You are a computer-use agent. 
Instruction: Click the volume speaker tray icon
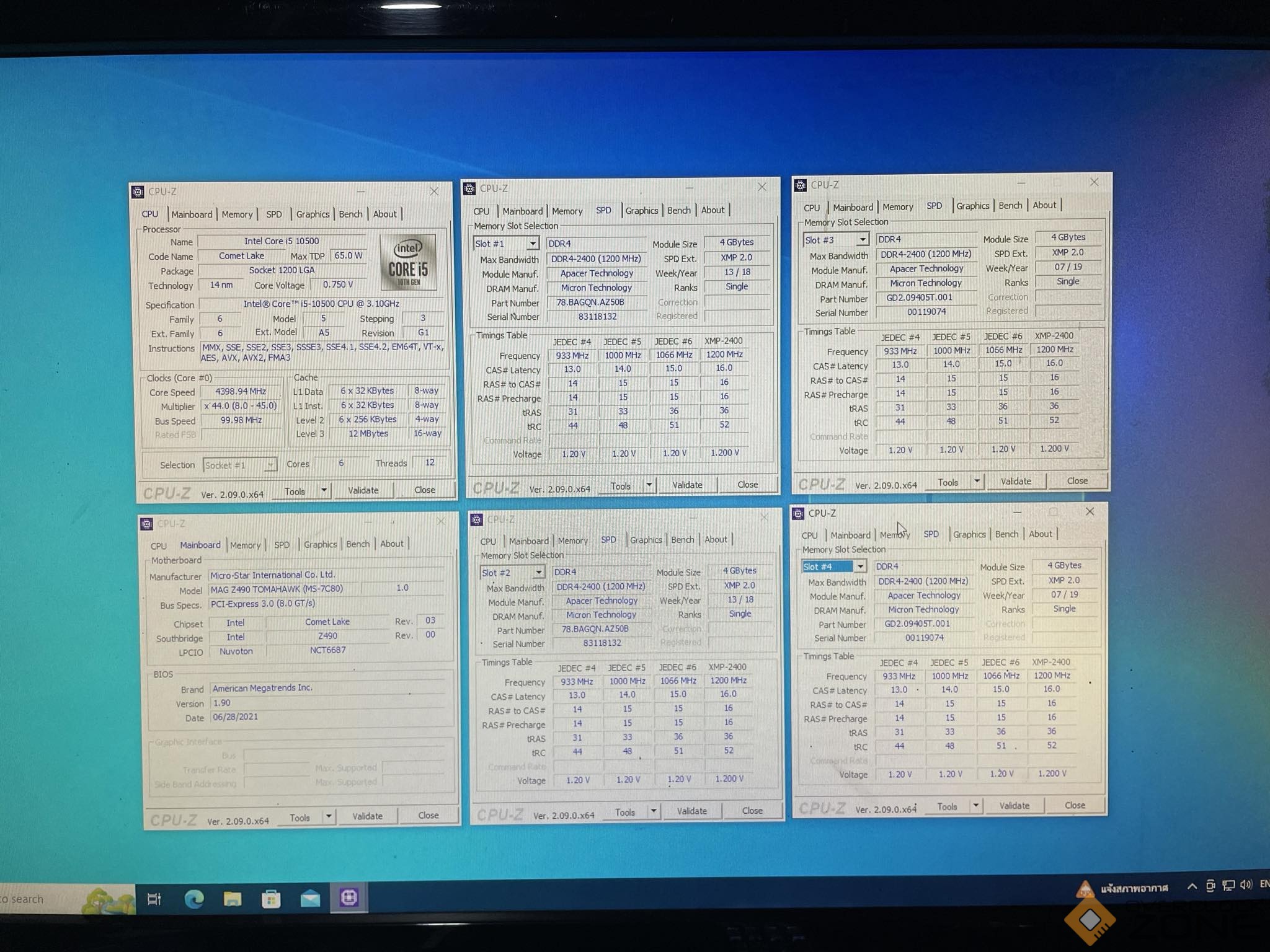(1245, 885)
